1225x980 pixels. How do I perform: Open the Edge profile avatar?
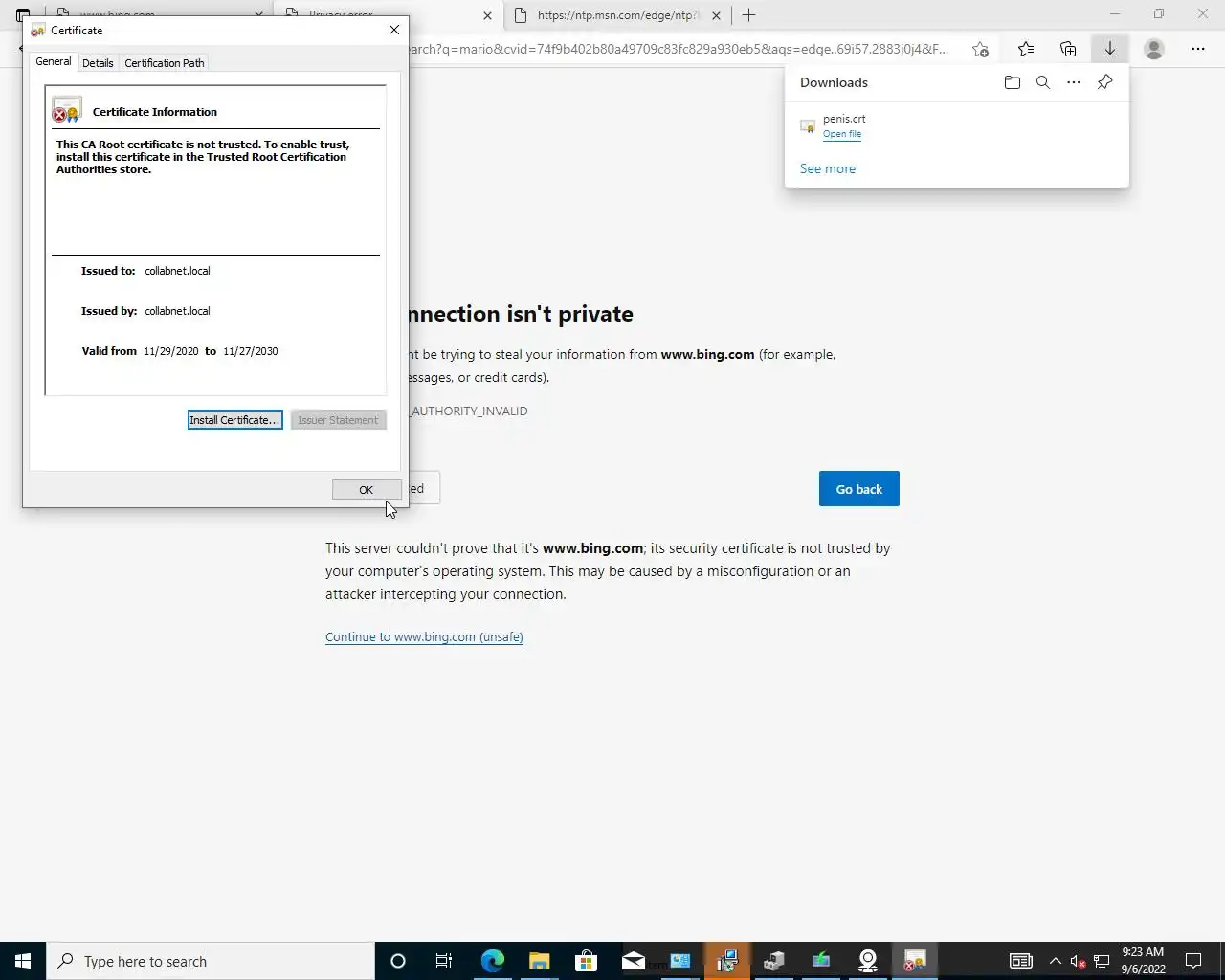pyautogui.click(x=1154, y=49)
